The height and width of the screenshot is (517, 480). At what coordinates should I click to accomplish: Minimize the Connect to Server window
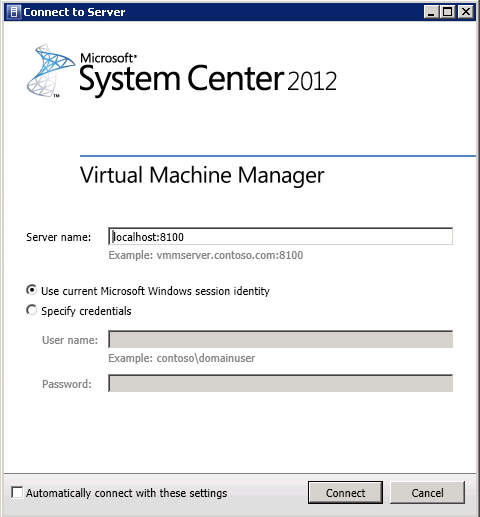[x=432, y=12]
